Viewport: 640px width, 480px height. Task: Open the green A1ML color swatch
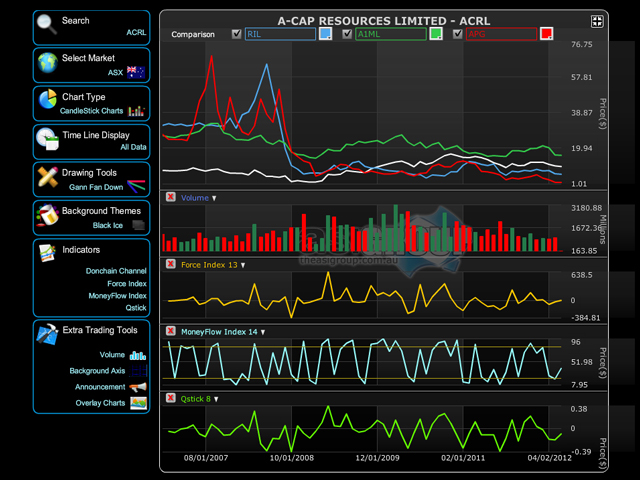pos(436,33)
